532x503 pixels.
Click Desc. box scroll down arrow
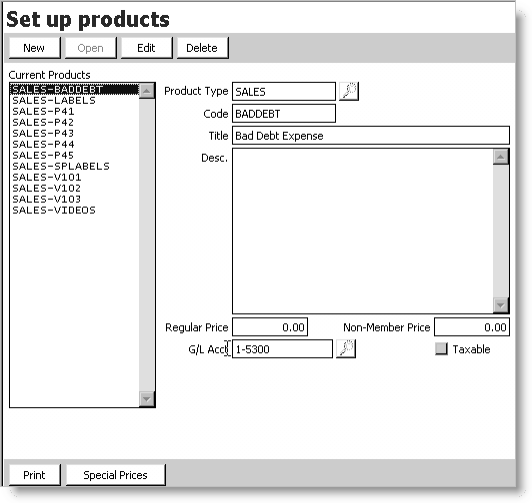click(x=500, y=305)
